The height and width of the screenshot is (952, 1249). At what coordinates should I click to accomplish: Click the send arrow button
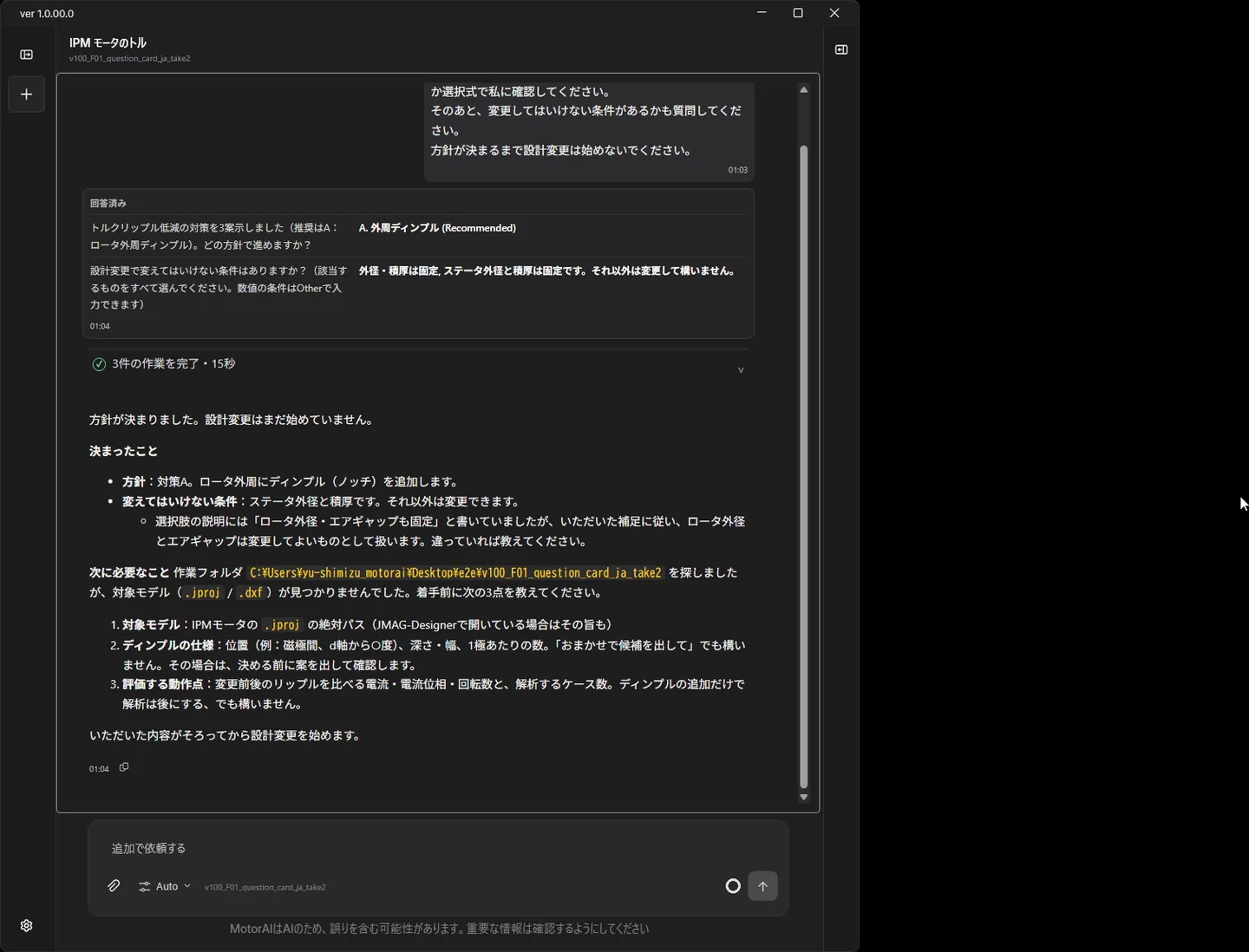click(x=763, y=886)
